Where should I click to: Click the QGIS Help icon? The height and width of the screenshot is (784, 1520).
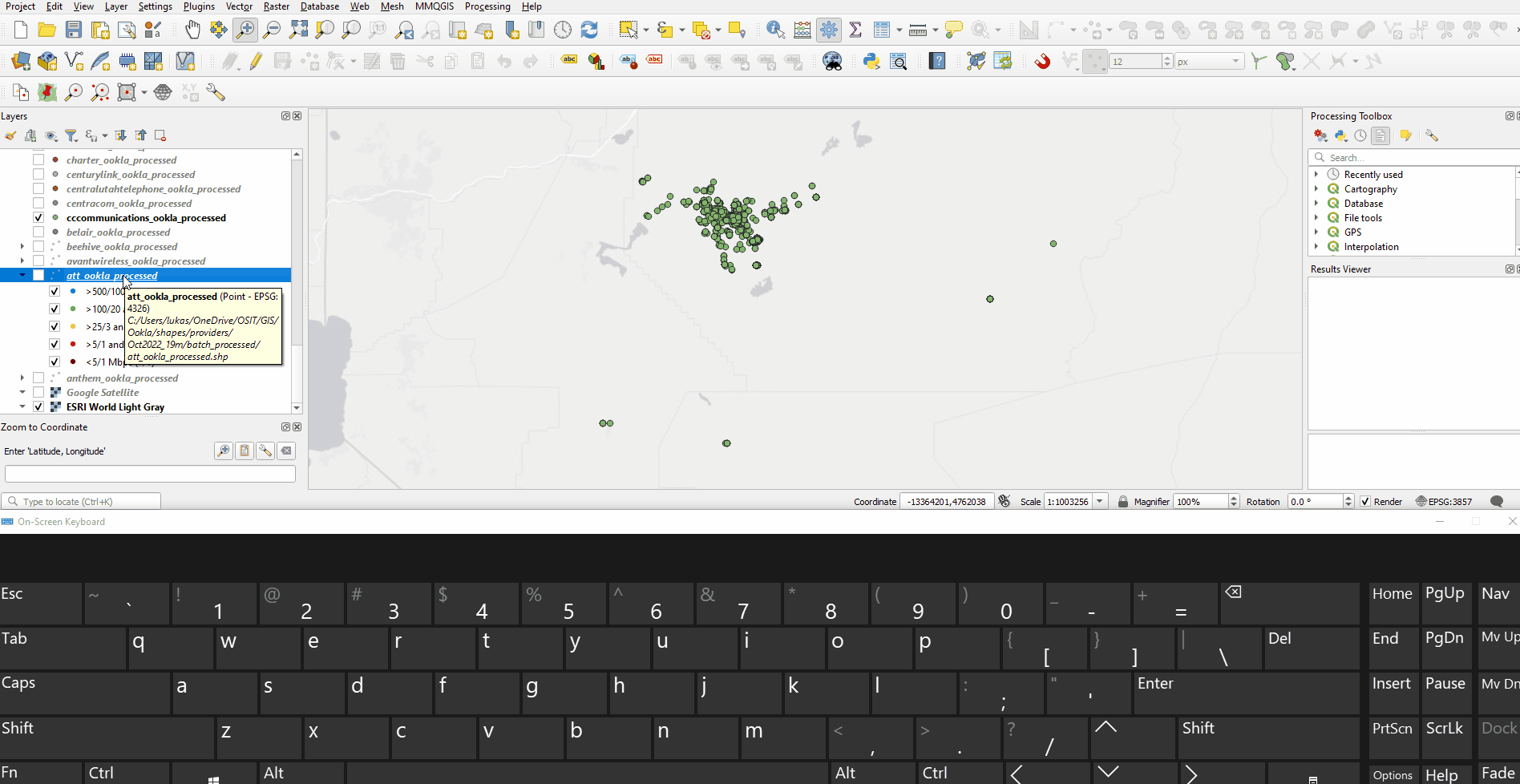(936, 61)
